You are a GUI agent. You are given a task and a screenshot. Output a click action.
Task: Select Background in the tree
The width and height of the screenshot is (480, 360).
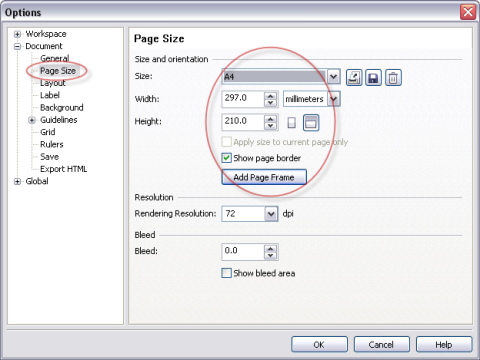[62, 108]
